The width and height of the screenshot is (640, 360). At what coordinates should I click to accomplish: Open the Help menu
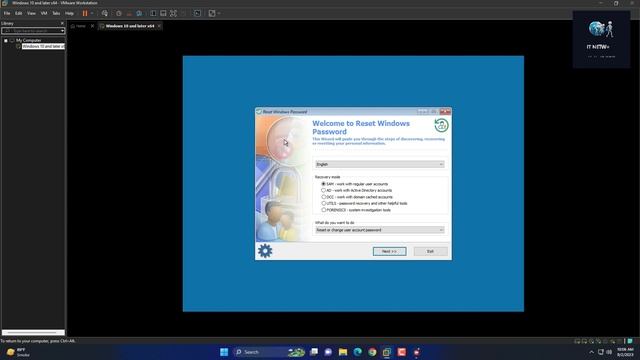[69, 13]
